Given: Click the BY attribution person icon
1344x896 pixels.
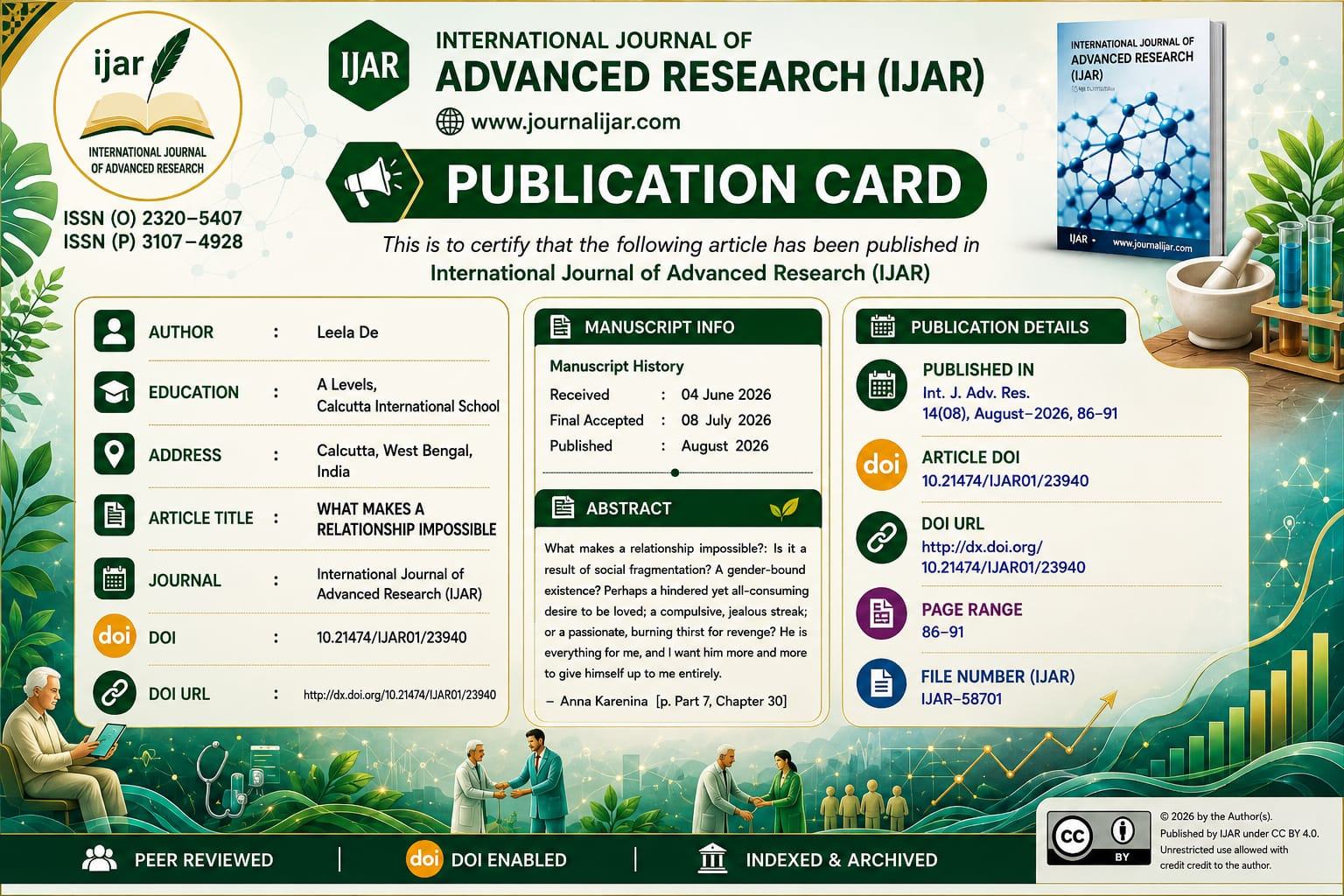Looking at the screenshot, I should click(1122, 830).
